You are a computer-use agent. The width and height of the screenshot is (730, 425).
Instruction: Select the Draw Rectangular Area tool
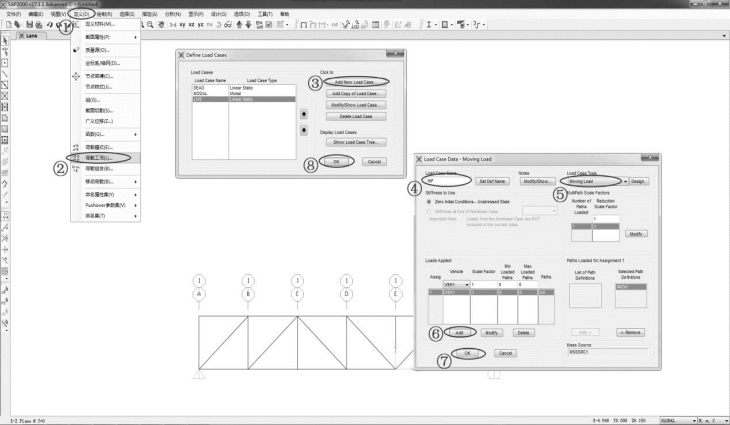click(5, 129)
